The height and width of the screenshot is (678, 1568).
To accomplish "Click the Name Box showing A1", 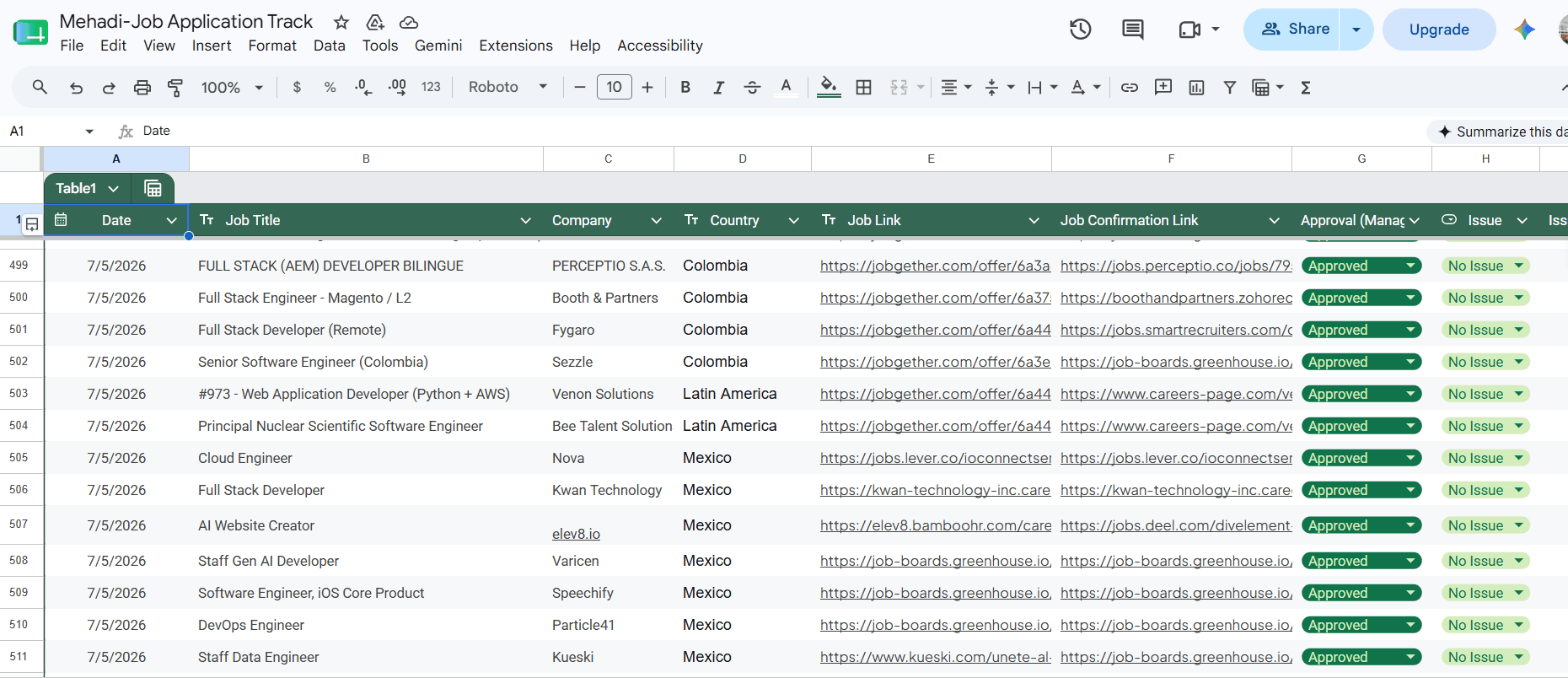I will (x=52, y=131).
